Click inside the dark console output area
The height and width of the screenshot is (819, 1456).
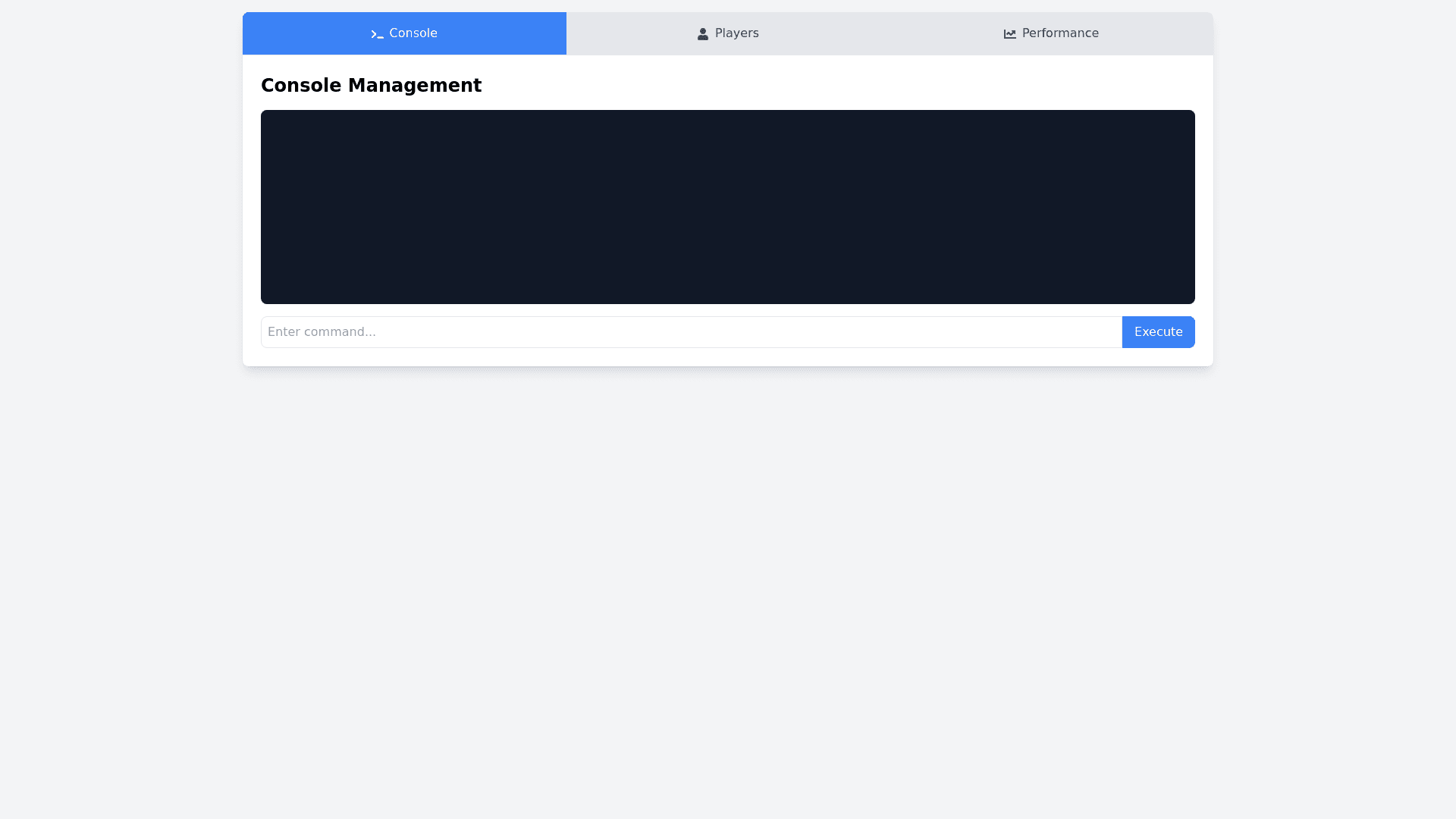point(727,206)
